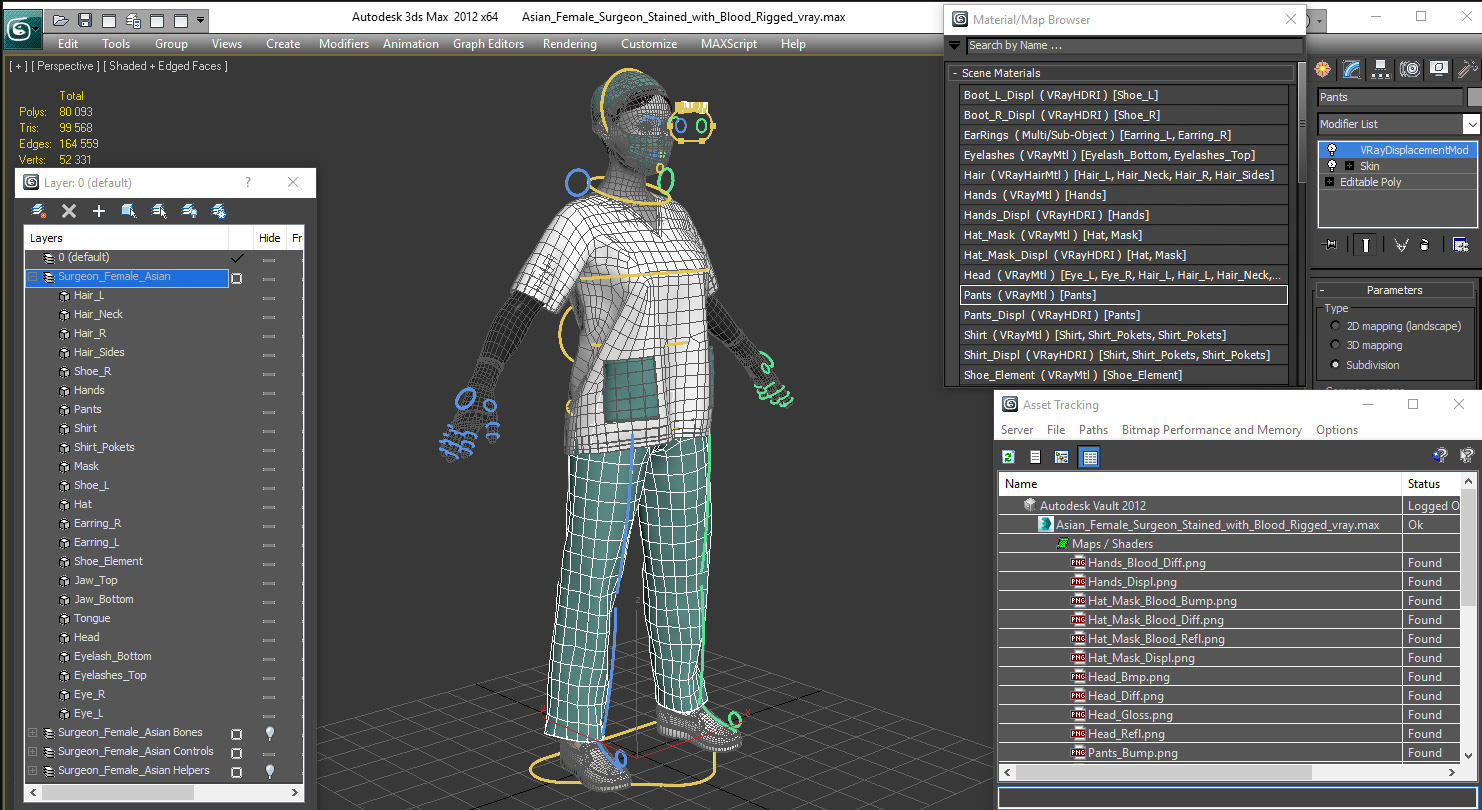The width and height of the screenshot is (1482, 810).
Task: Click Make Unique icon under modifier stack
Action: point(1401,245)
